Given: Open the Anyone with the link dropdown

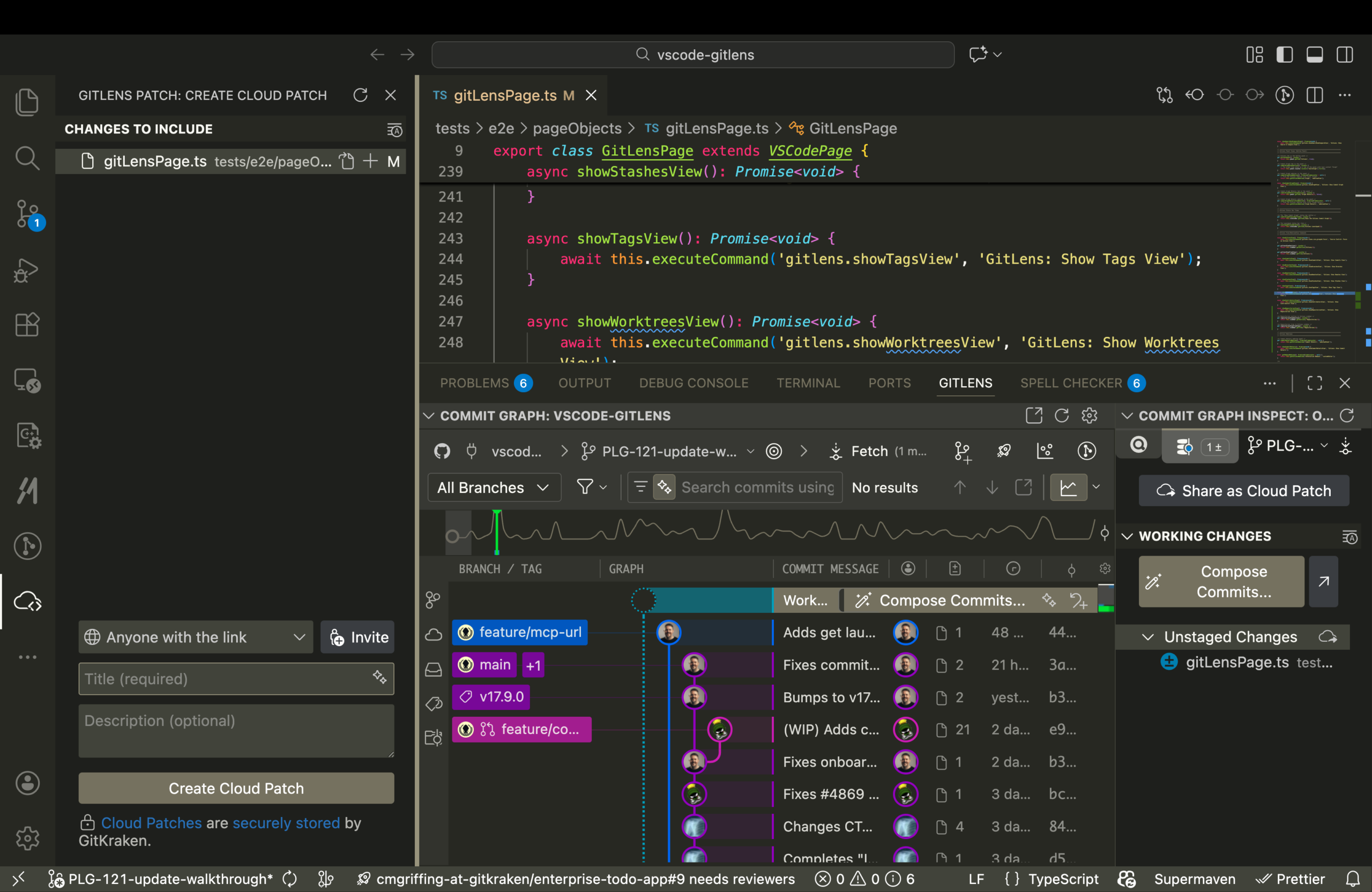Looking at the screenshot, I should pos(195,638).
